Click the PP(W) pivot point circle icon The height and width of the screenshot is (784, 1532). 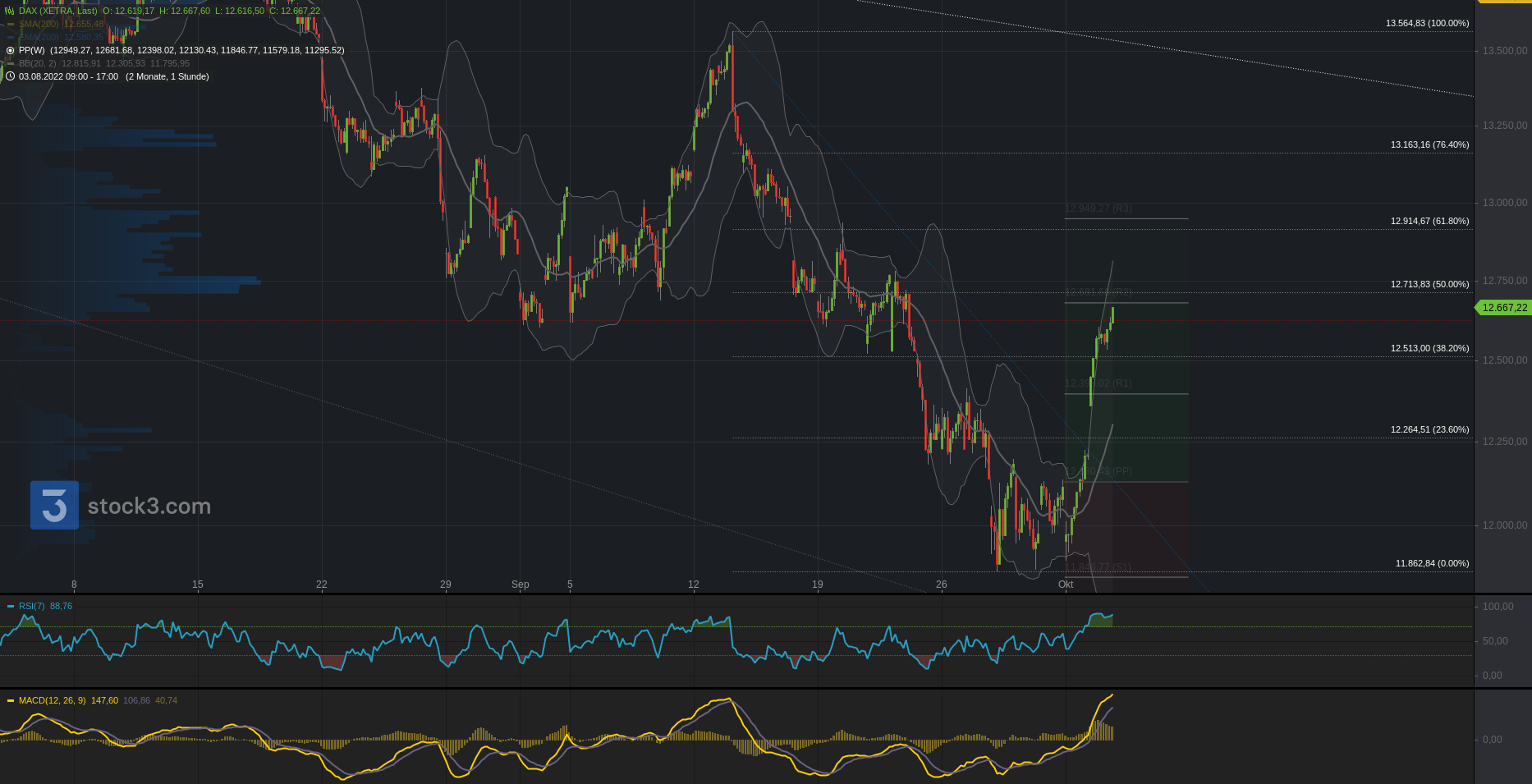[x=11, y=50]
